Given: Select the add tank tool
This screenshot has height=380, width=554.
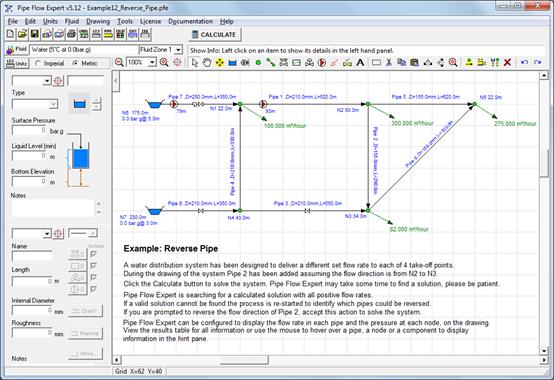Looking at the screenshot, I should click(x=232, y=63).
